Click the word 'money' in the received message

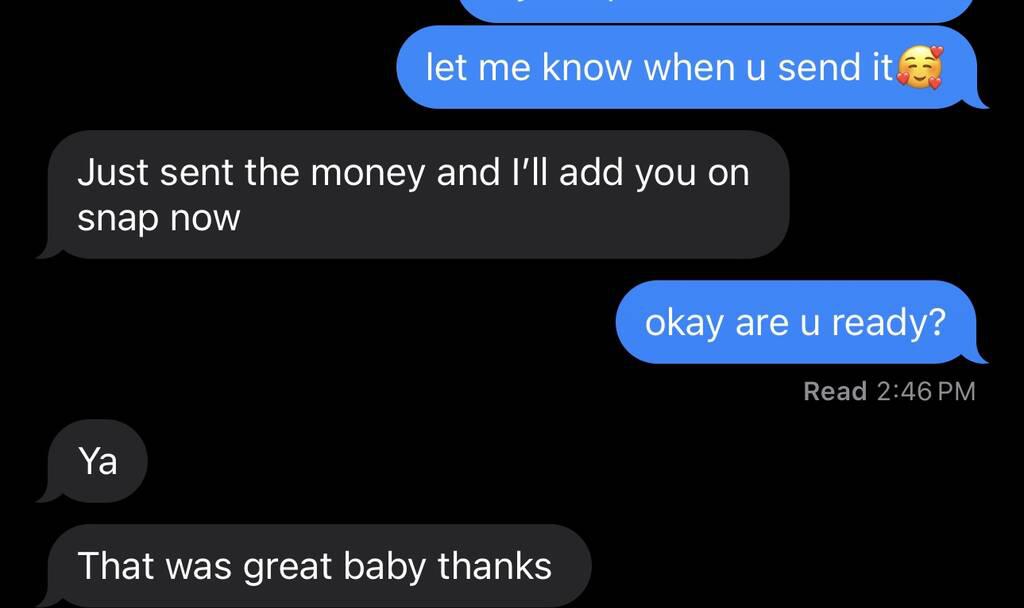[368, 175]
